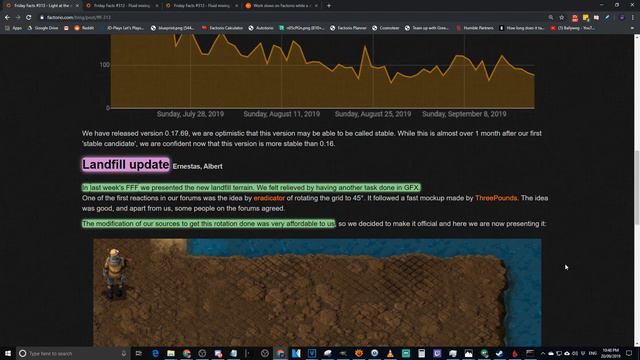Bookmark this page with the star icon
640x360 pixels.
pos(562,18)
